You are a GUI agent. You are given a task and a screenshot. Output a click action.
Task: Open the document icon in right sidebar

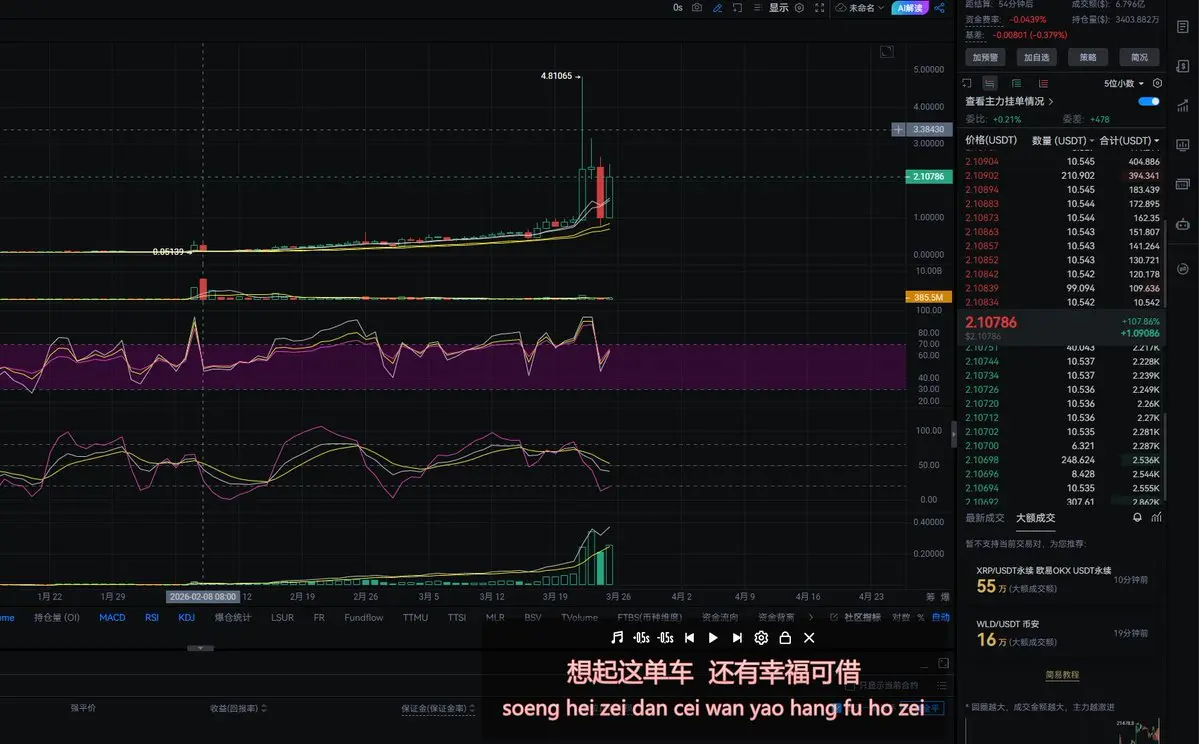click(1182, 27)
